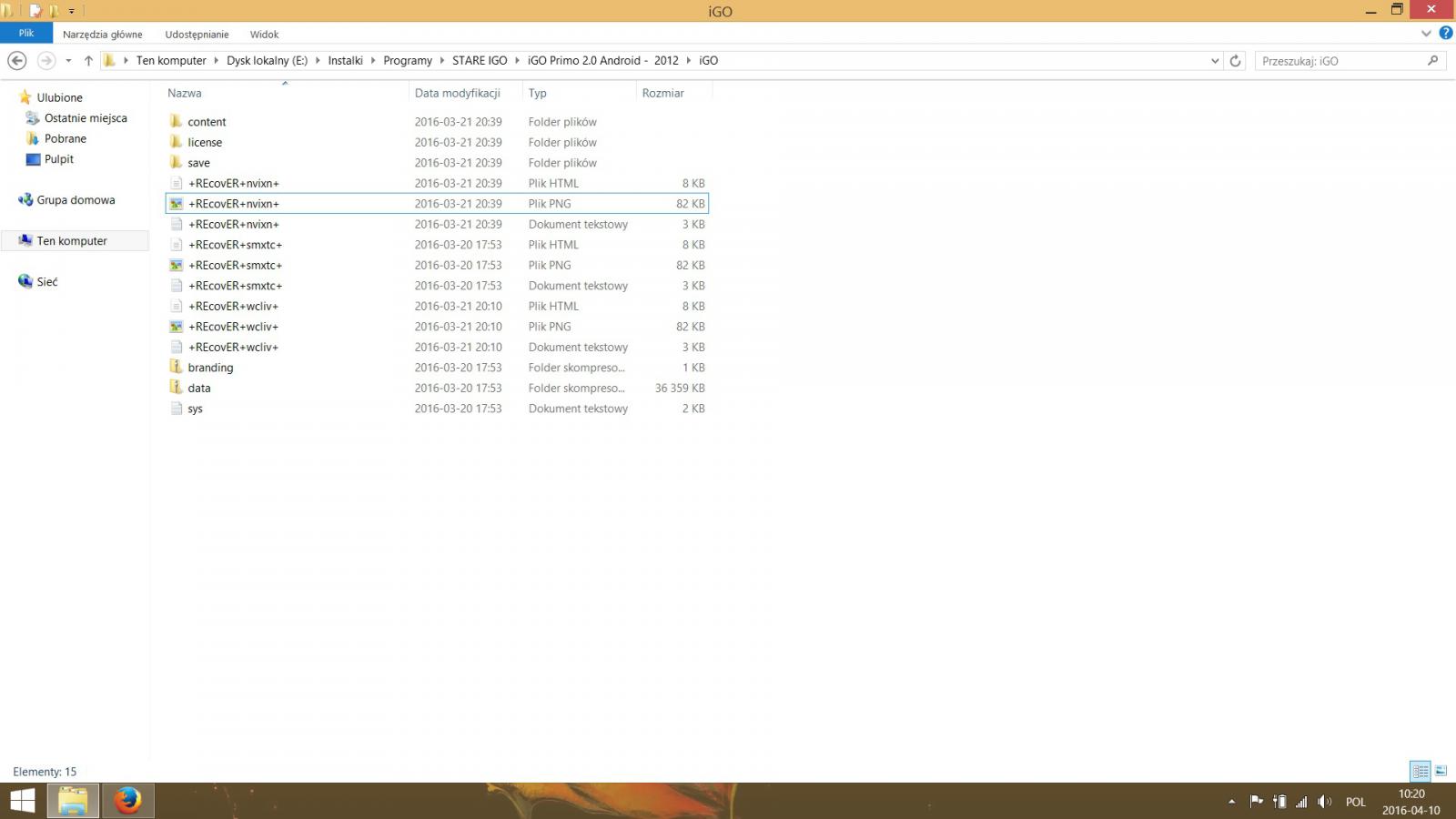The width and height of the screenshot is (1456, 819).
Task: Open recent locations dropdown arrow
Action: 68,61
